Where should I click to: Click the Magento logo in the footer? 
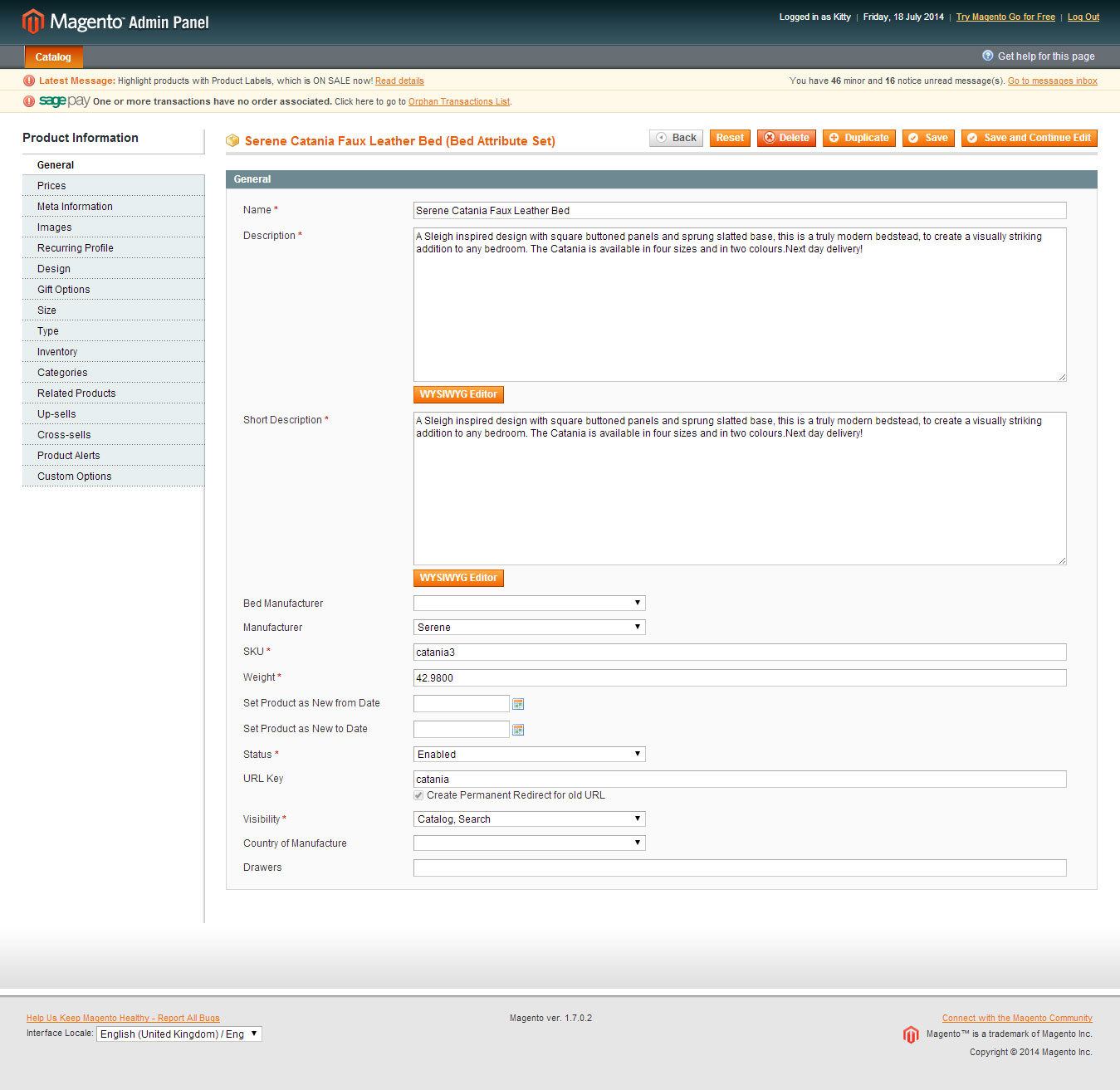(911, 1034)
